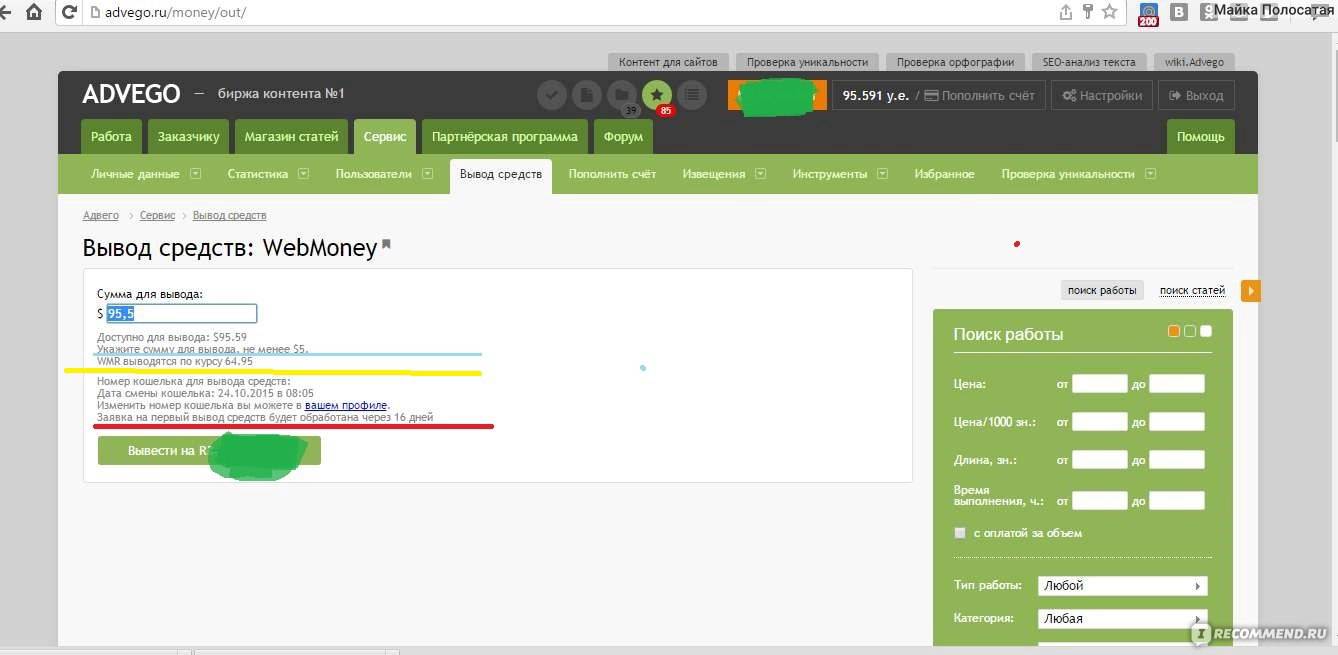Screen dimensions: 1338x655
Task: Click the ADVEGO logo
Action: 131,94
